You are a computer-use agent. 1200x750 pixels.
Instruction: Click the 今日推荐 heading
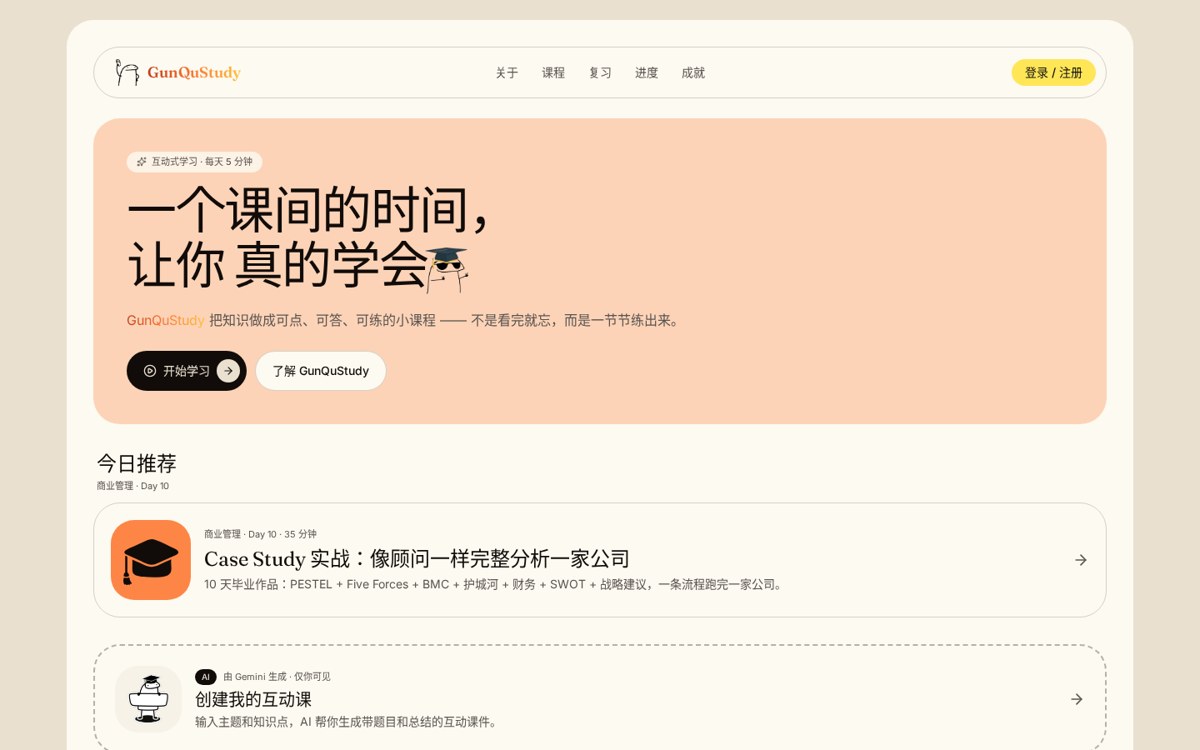(136, 464)
